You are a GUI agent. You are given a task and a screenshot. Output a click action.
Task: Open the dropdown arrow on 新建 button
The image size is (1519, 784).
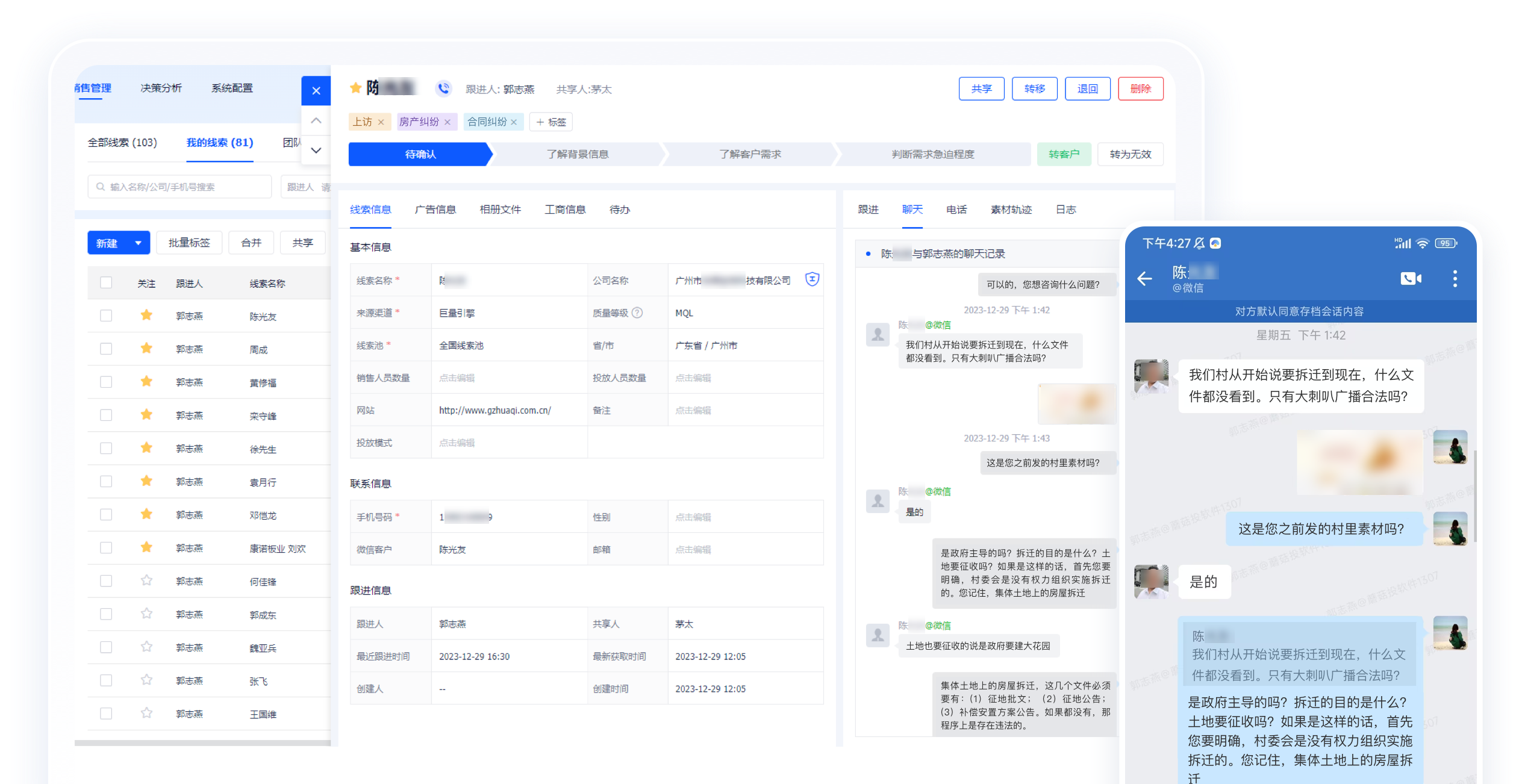tap(138, 243)
